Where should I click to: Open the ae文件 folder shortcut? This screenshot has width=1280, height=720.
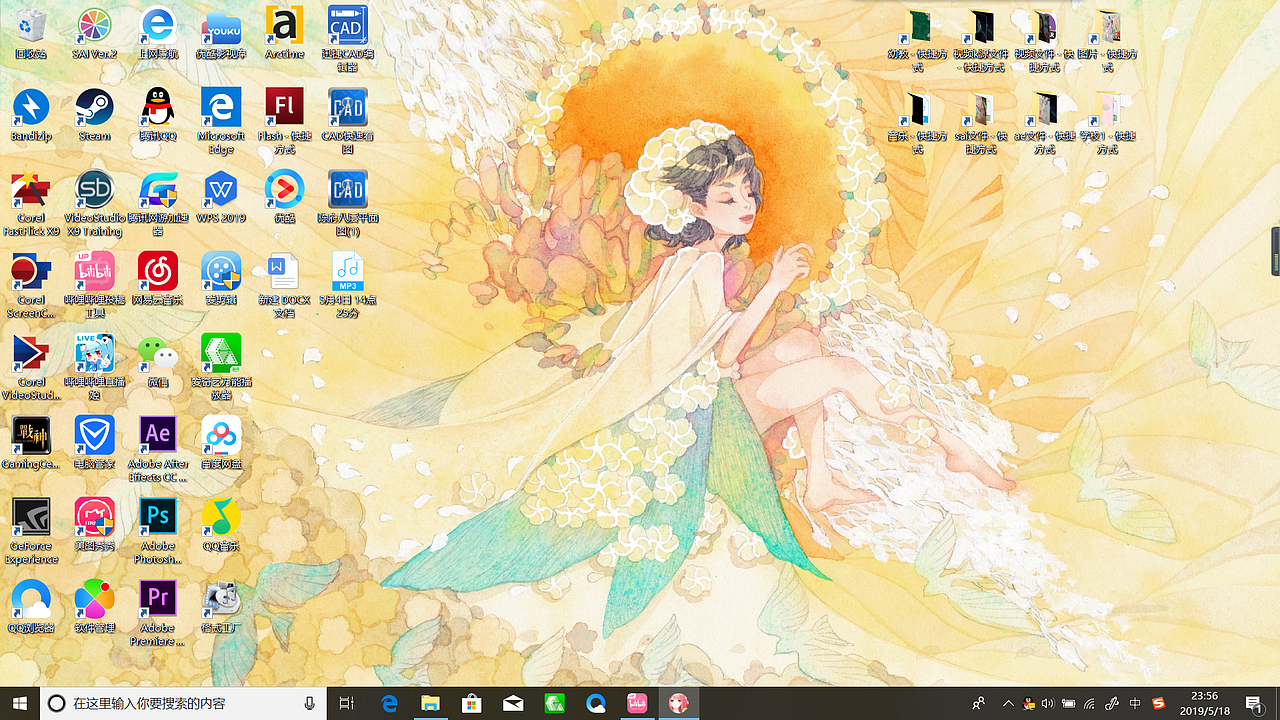click(1044, 122)
